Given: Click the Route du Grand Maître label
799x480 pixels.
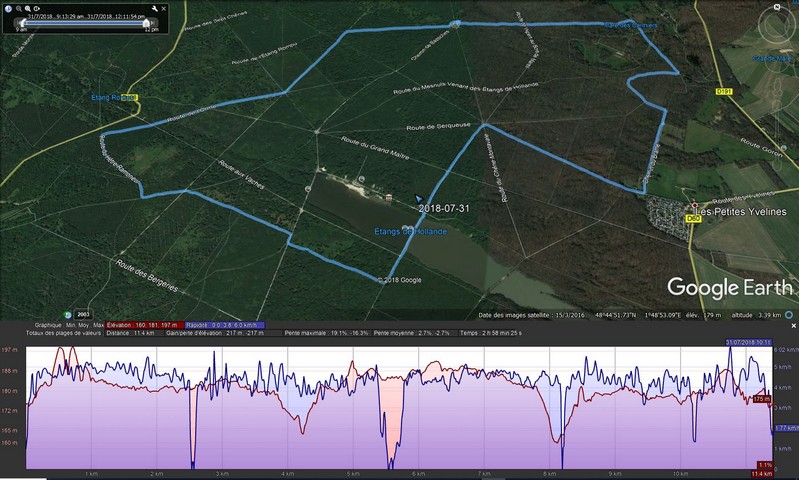Looking at the screenshot, I should (x=376, y=148).
